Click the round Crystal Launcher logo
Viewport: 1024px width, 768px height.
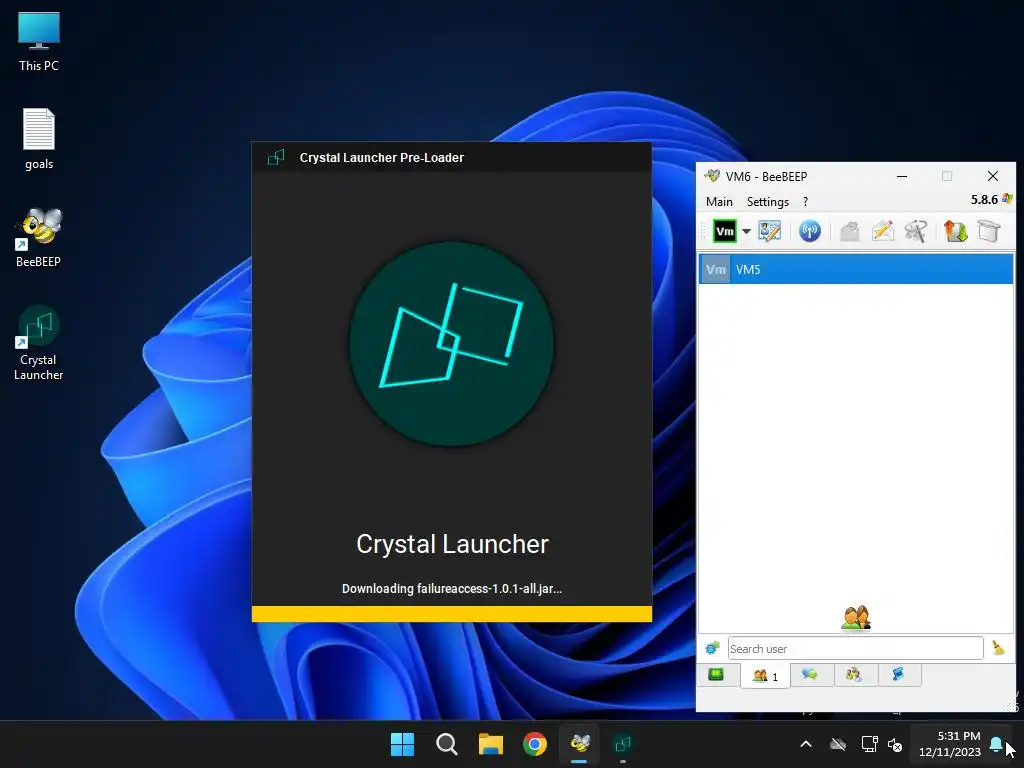(x=451, y=344)
